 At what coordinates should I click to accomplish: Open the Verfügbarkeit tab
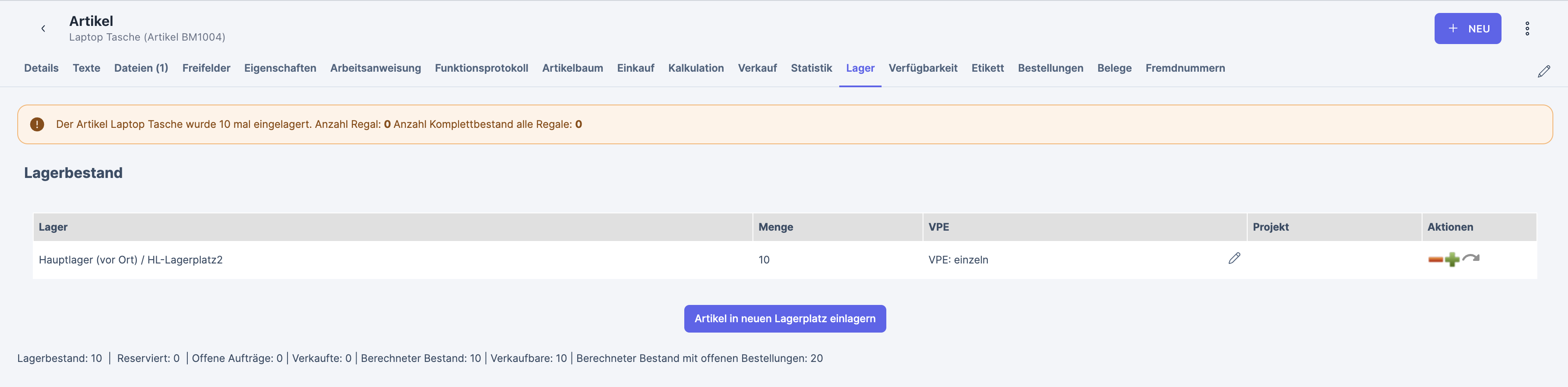tap(922, 68)
